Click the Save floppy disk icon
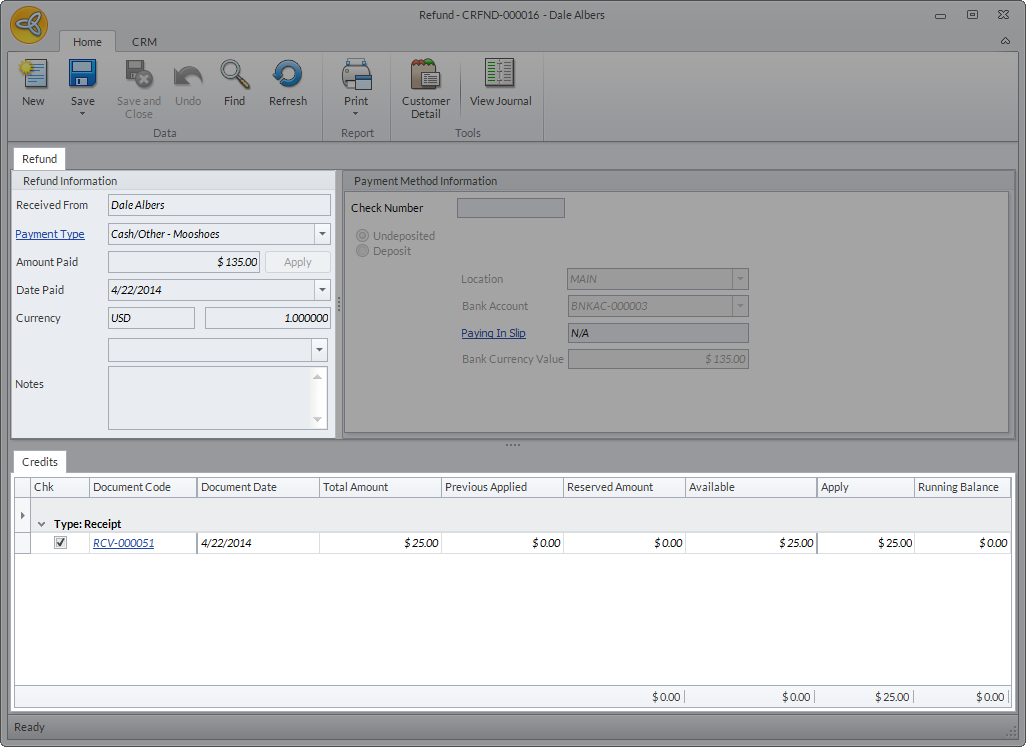Viewport: 1026px width, 747px height. (82, 75)
